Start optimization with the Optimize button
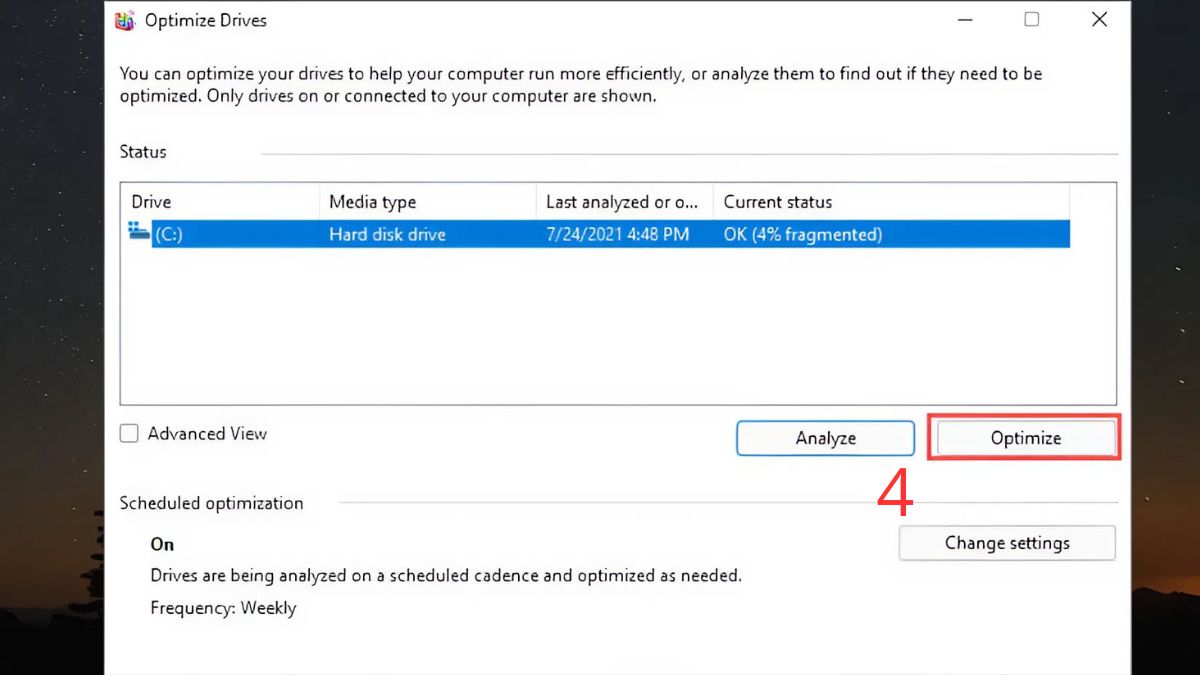1200x675 pixels. 1025,438
